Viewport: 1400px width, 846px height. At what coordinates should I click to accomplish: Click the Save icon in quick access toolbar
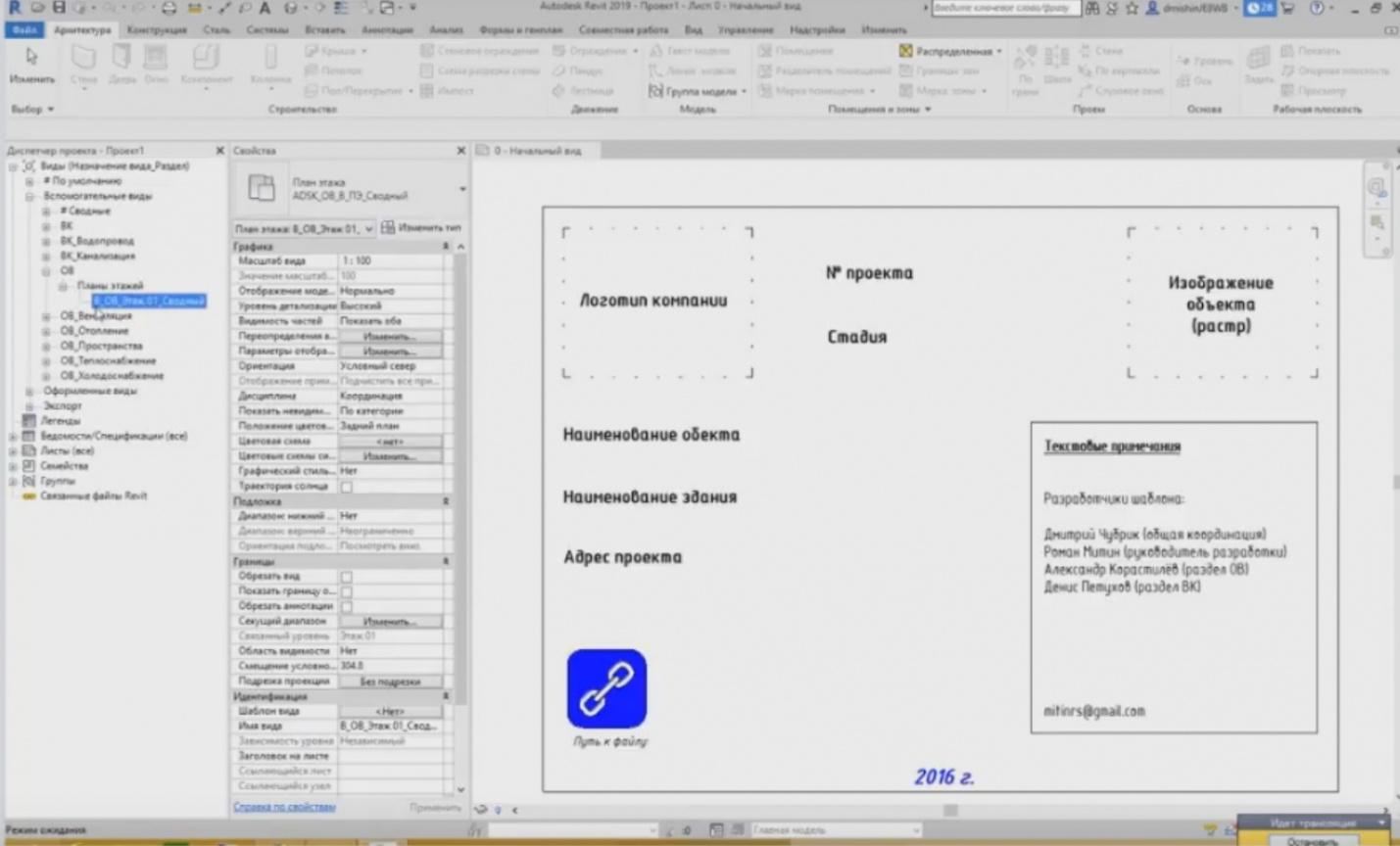(x=59, y=8)
